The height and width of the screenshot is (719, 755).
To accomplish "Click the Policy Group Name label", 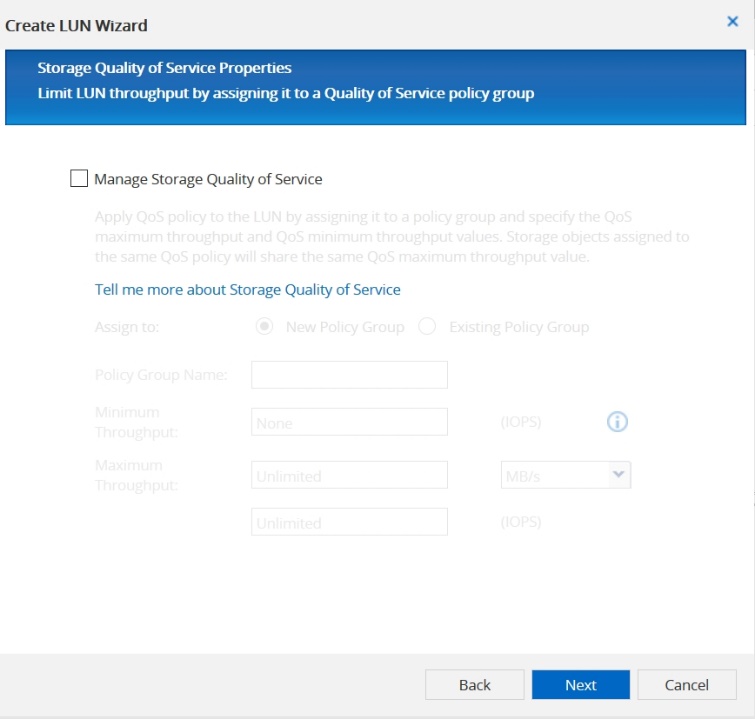I will click(x=161, y=375).
